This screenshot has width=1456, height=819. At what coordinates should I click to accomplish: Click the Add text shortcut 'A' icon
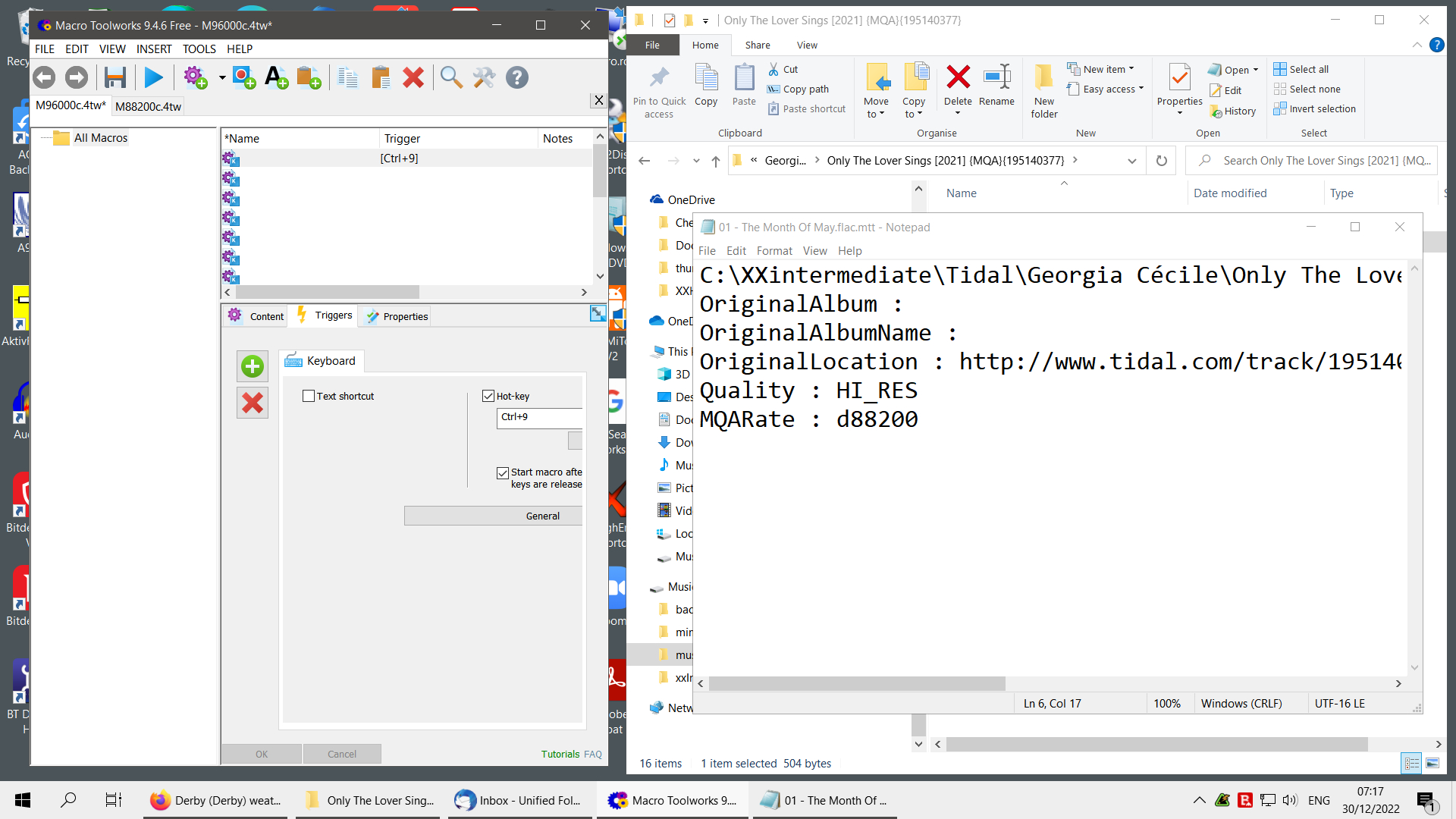tap(276, 77)
